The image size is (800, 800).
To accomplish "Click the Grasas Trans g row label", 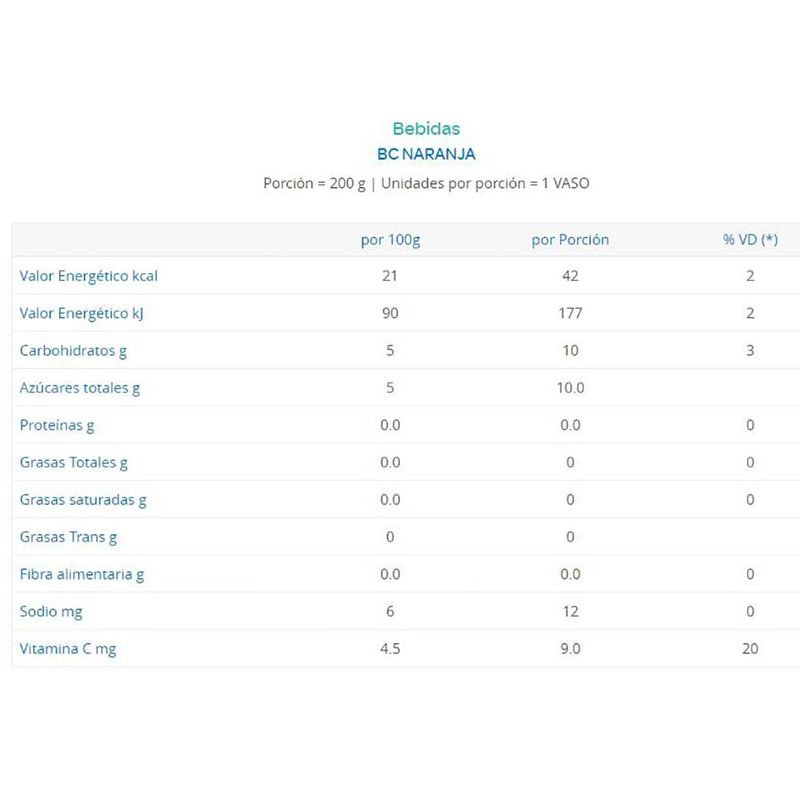I will (x=68, y=537).
